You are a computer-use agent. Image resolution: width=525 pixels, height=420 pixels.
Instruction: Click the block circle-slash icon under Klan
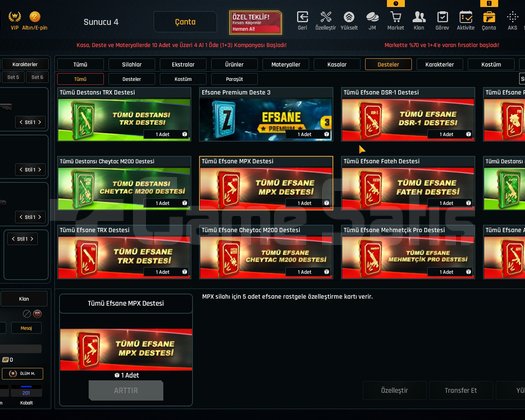[x=27, y=314]
